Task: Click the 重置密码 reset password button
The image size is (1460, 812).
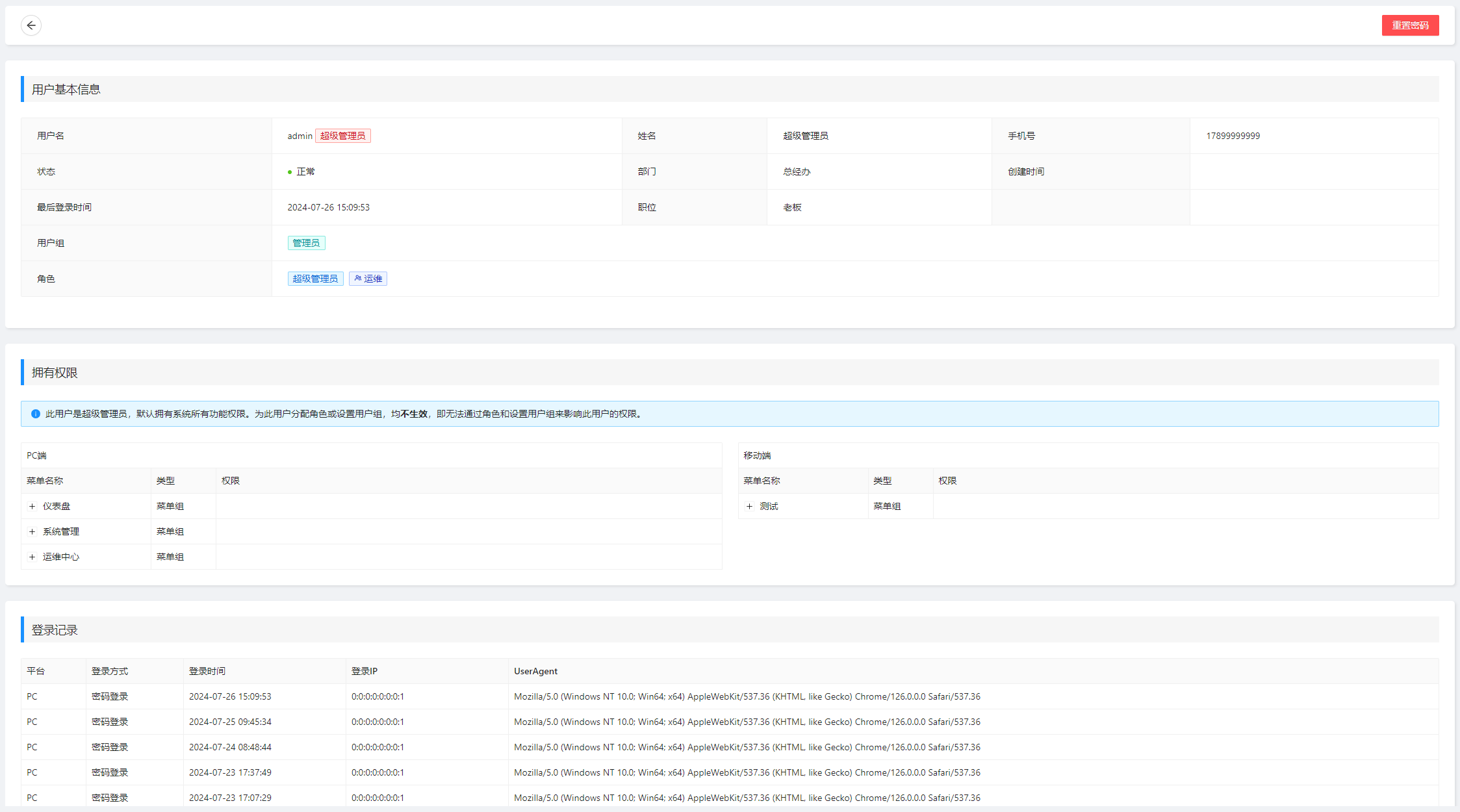Action: pyautogui.click(x=1410, y=25)
